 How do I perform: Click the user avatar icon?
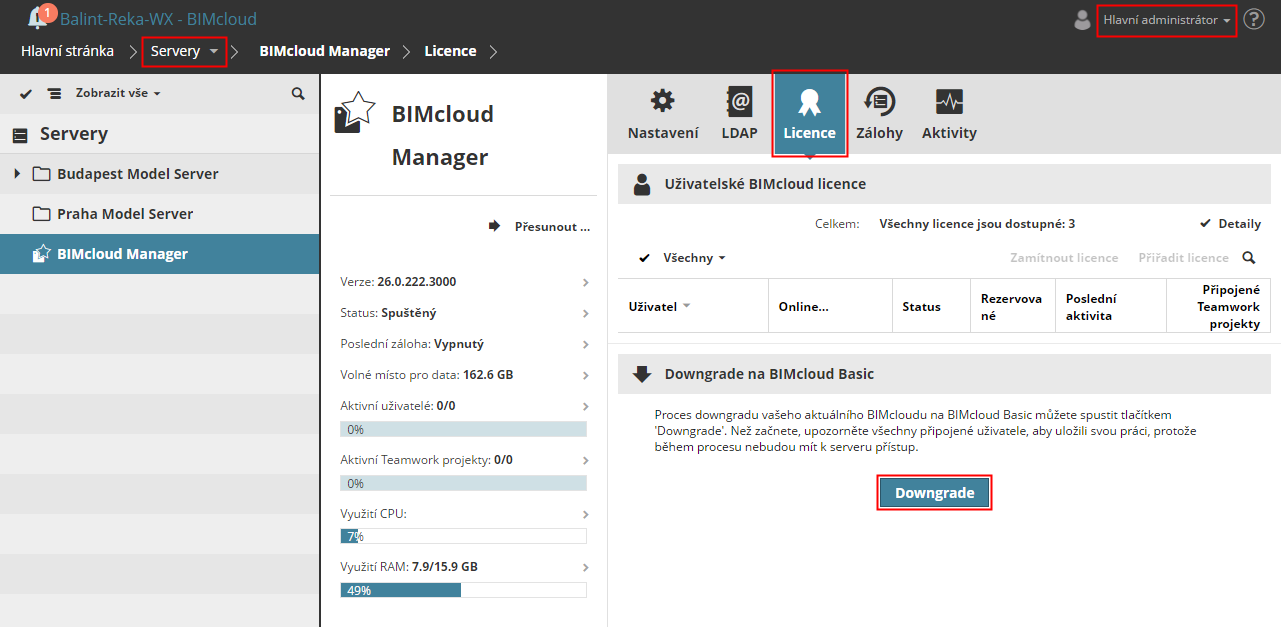point(1082,20)
